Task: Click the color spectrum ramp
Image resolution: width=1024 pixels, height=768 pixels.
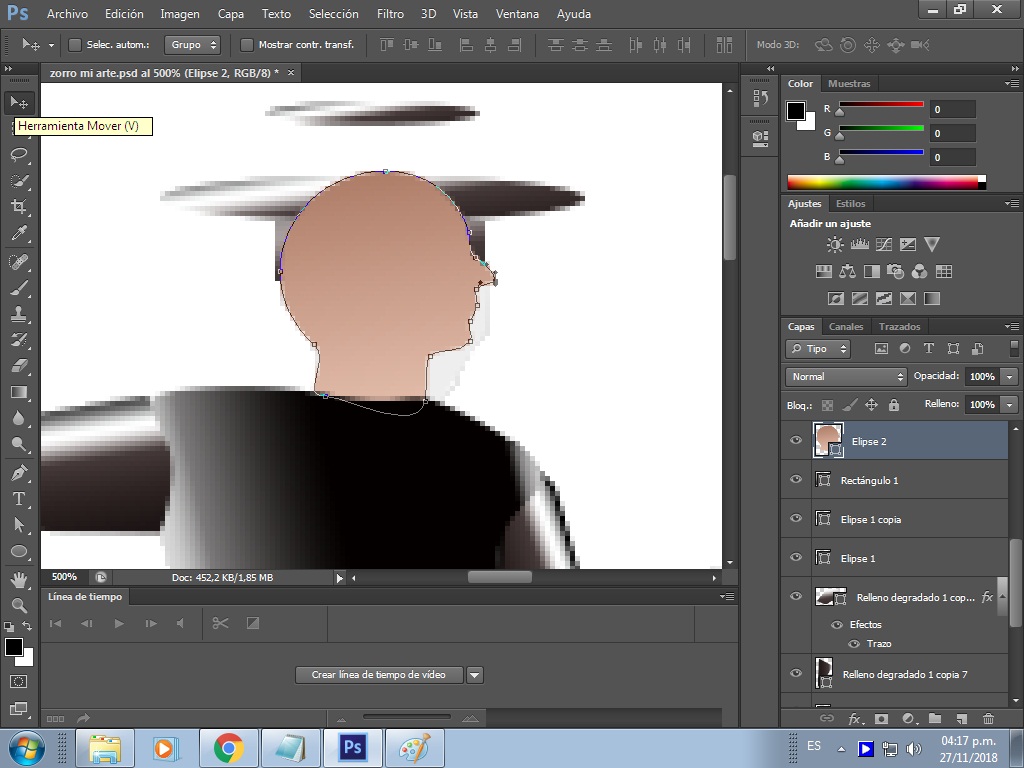Action: coord(886,182)
